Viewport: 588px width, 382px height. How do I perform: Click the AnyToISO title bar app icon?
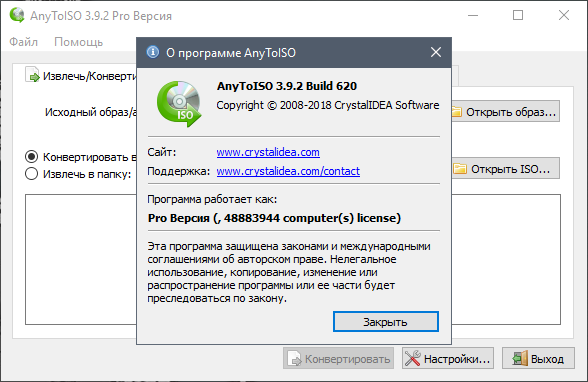[x=17, y=15]
